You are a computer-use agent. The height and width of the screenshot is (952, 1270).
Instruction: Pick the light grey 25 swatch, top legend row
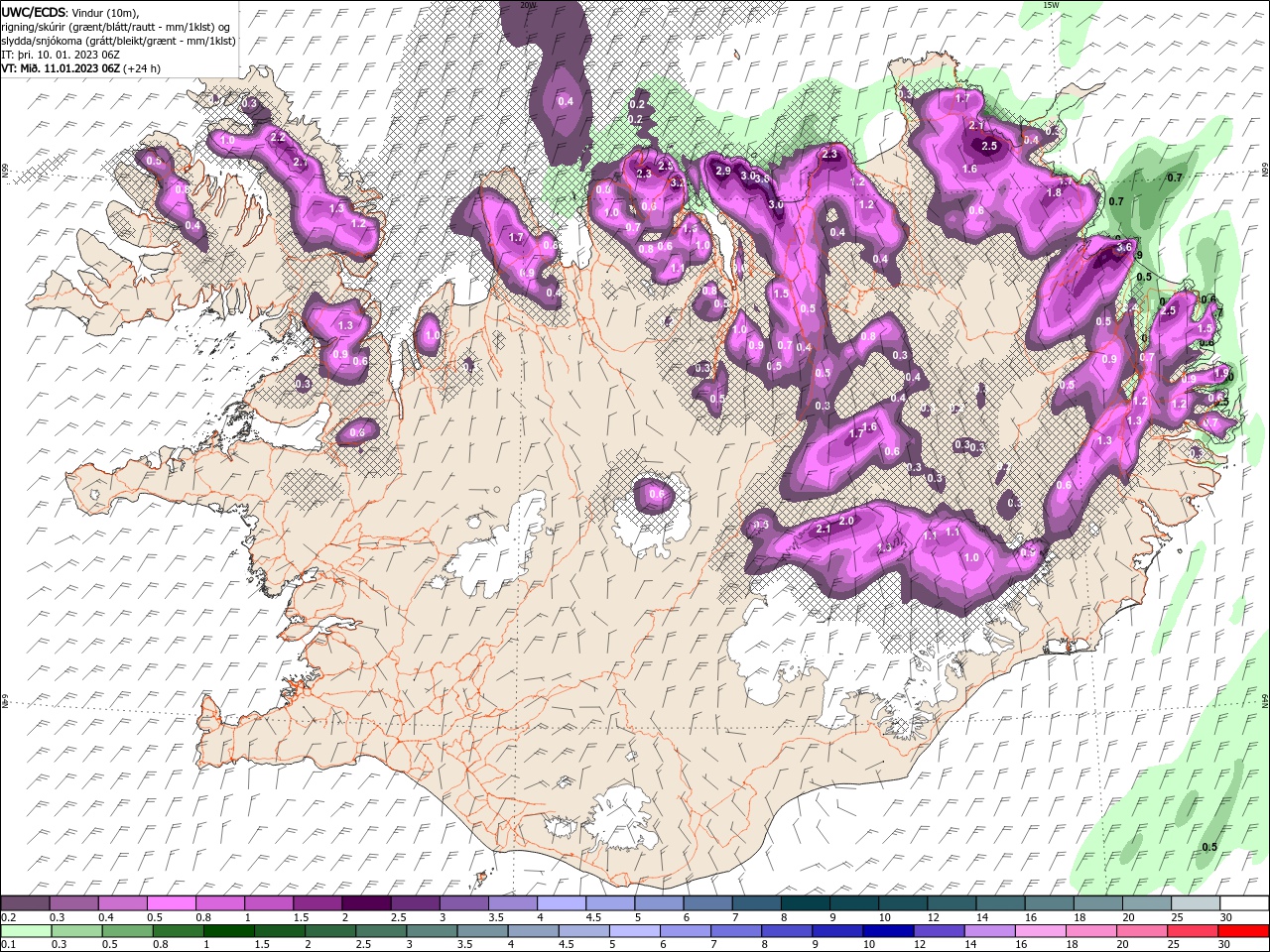[x=1196, y=903]
